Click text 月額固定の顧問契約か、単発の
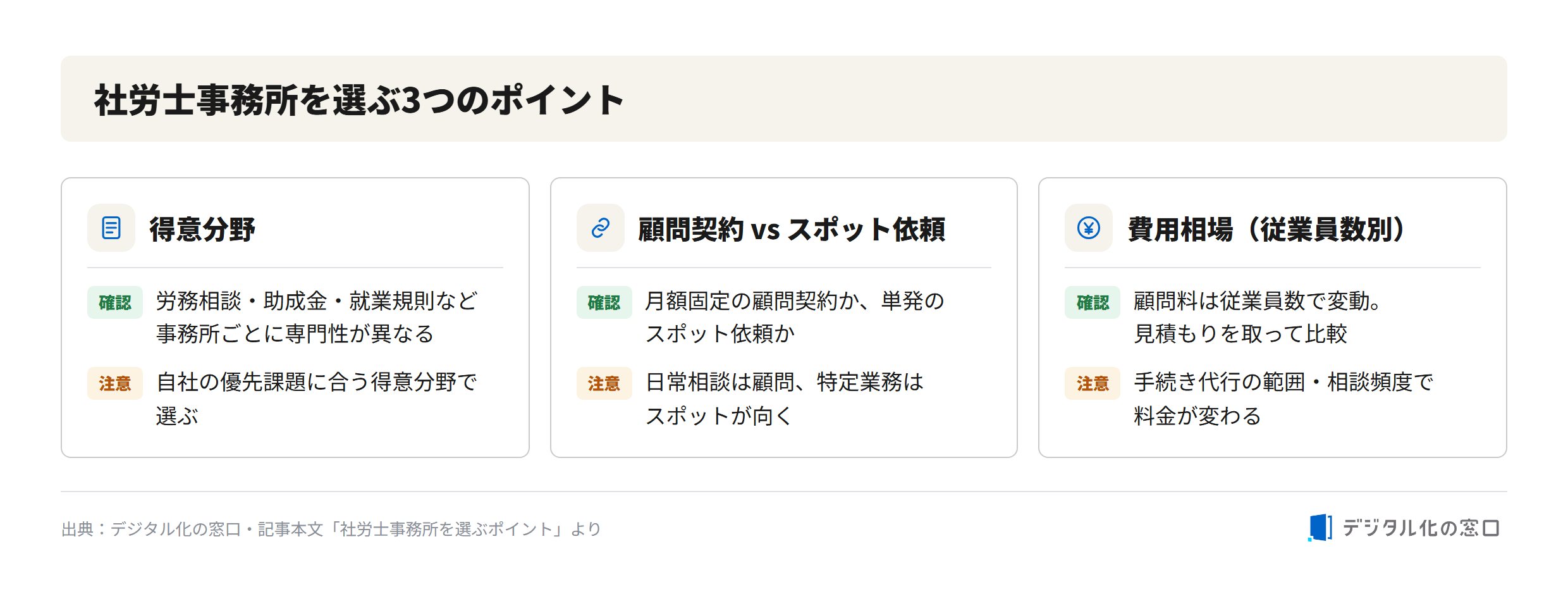The width and height of the screenshot is (1568, 601). coord(795,301)
